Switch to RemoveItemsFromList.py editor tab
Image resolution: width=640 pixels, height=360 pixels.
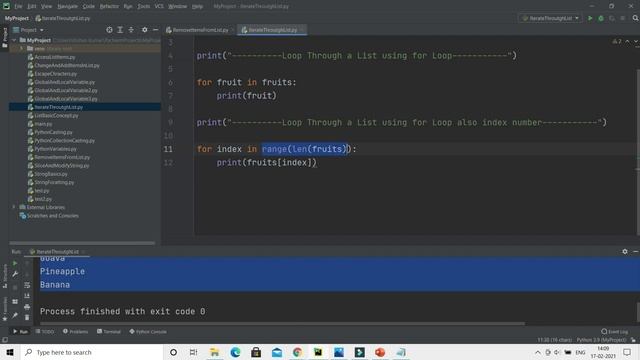tap(200, 30)
